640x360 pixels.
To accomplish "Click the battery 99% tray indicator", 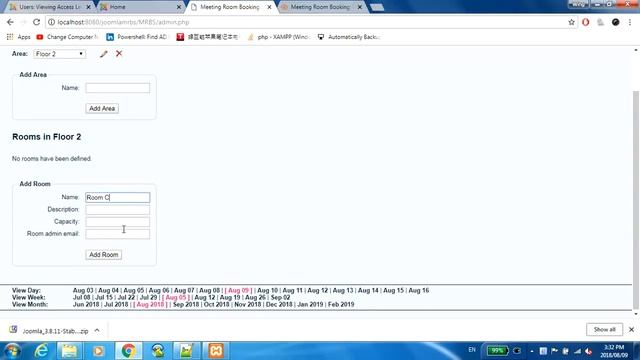I will (x=497, y=351).
